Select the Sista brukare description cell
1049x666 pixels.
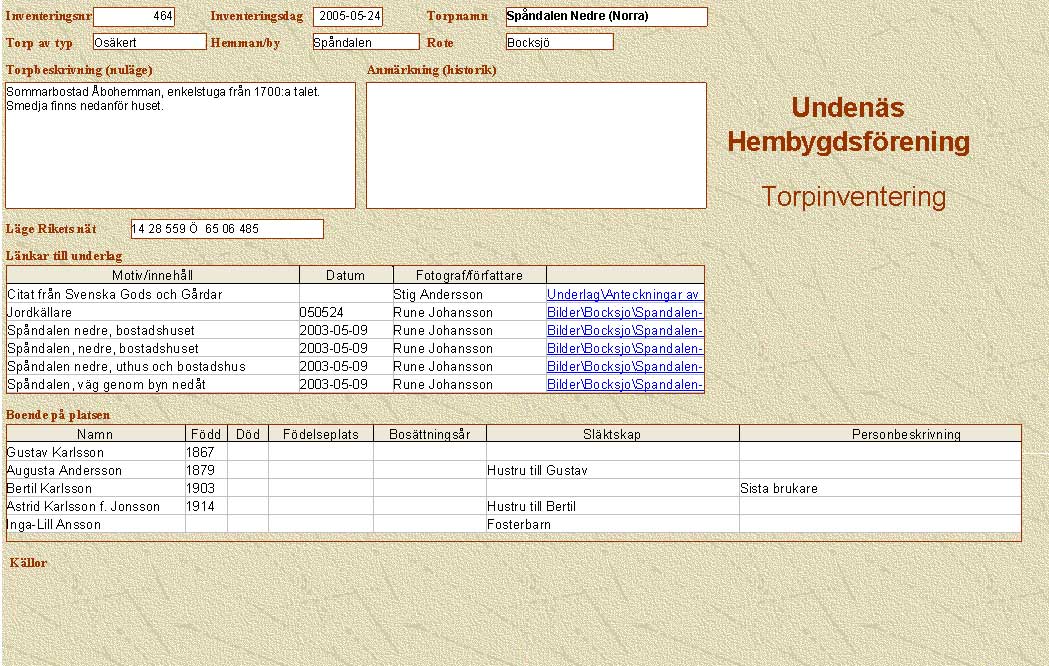(879, 489)
